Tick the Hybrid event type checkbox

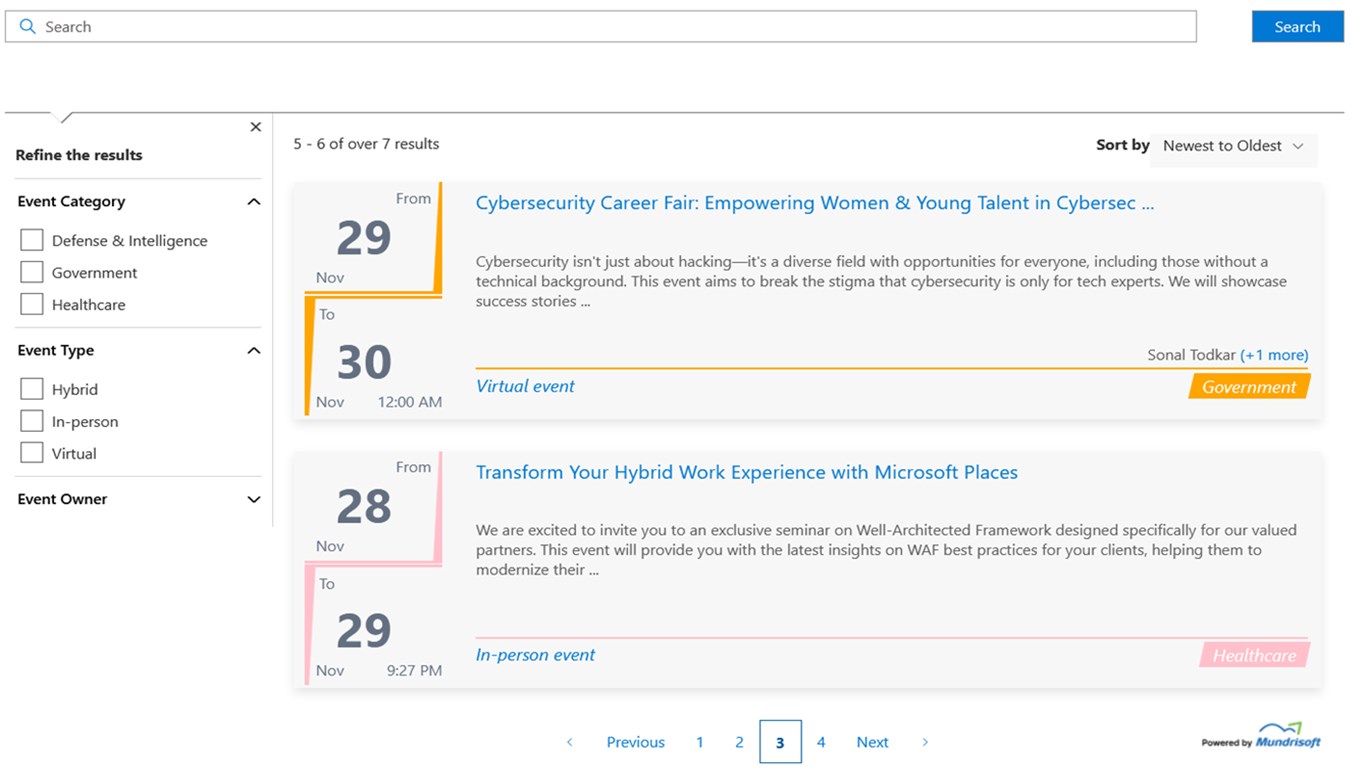tap(32, 390)
